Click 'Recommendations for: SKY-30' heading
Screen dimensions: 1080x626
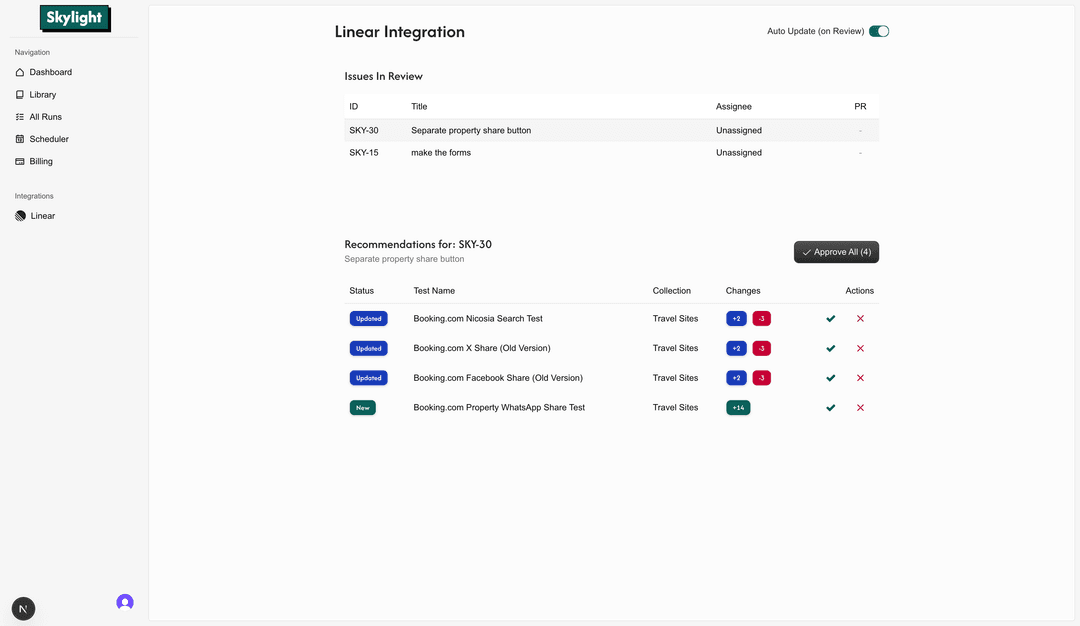pyautogui.click(x=418, y=244)
